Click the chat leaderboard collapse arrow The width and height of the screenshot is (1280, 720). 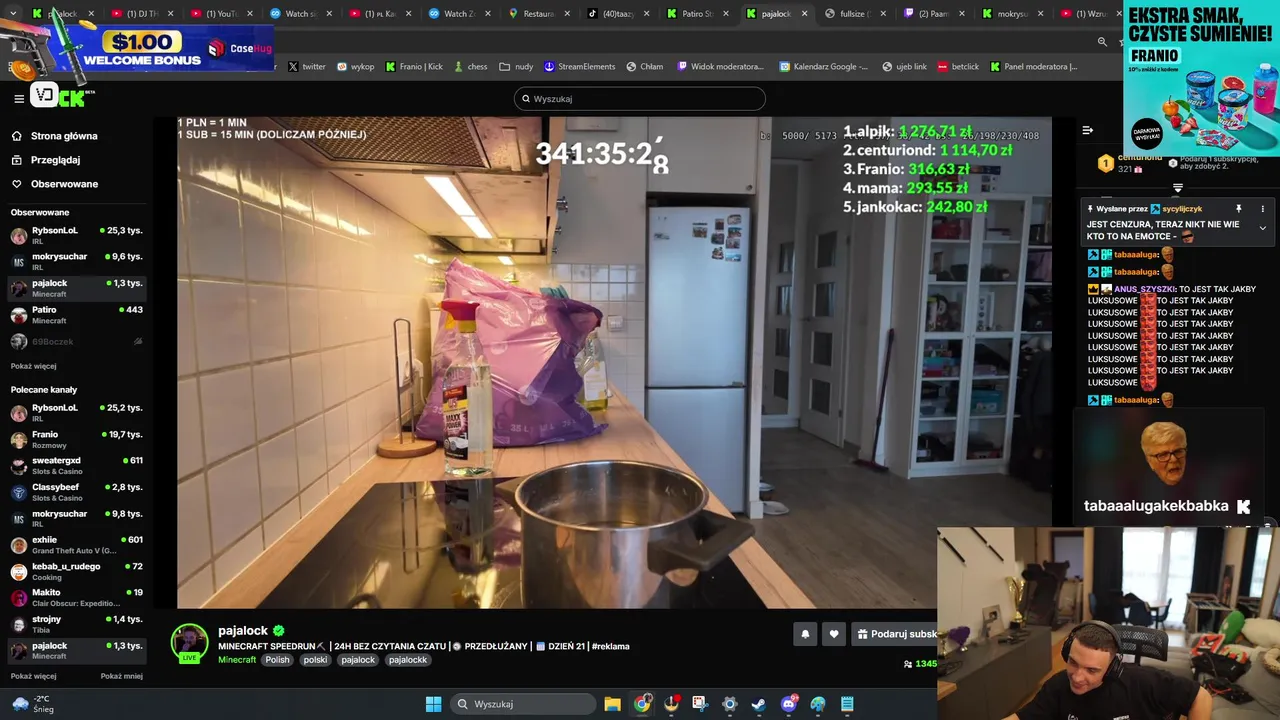coord(1177,188)
